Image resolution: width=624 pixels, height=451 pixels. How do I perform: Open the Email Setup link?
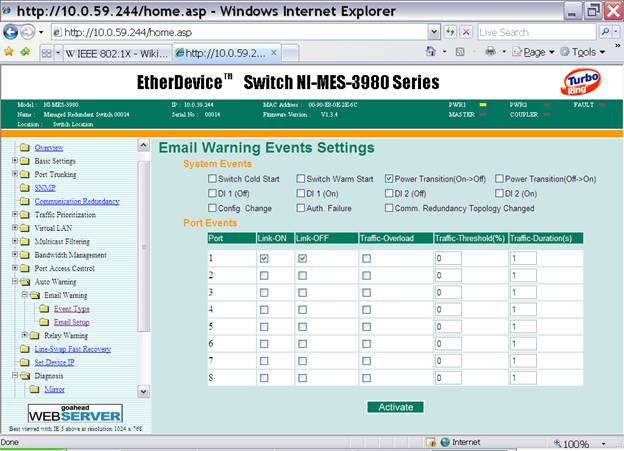71,322
